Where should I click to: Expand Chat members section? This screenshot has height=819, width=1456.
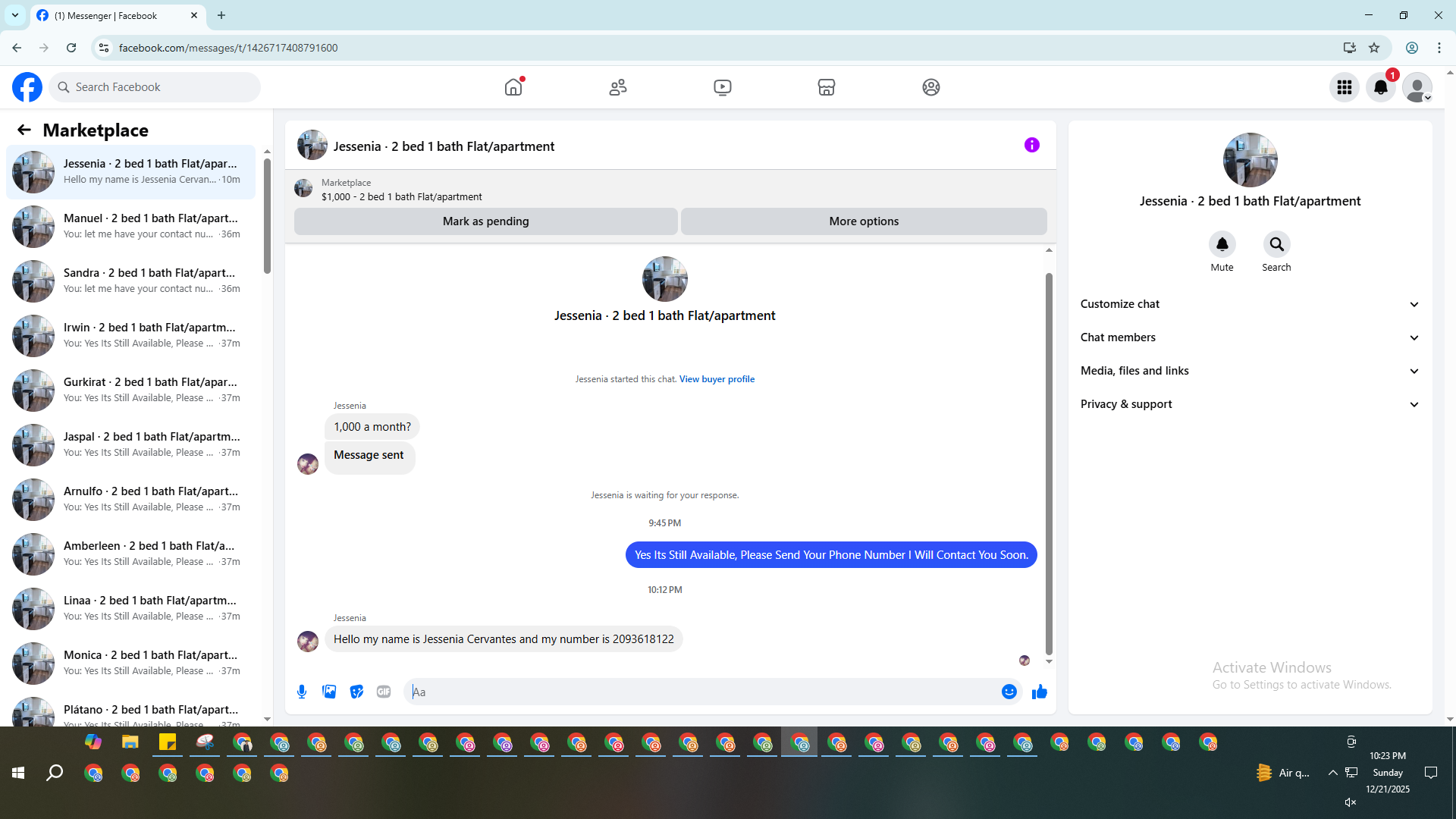1250,337
